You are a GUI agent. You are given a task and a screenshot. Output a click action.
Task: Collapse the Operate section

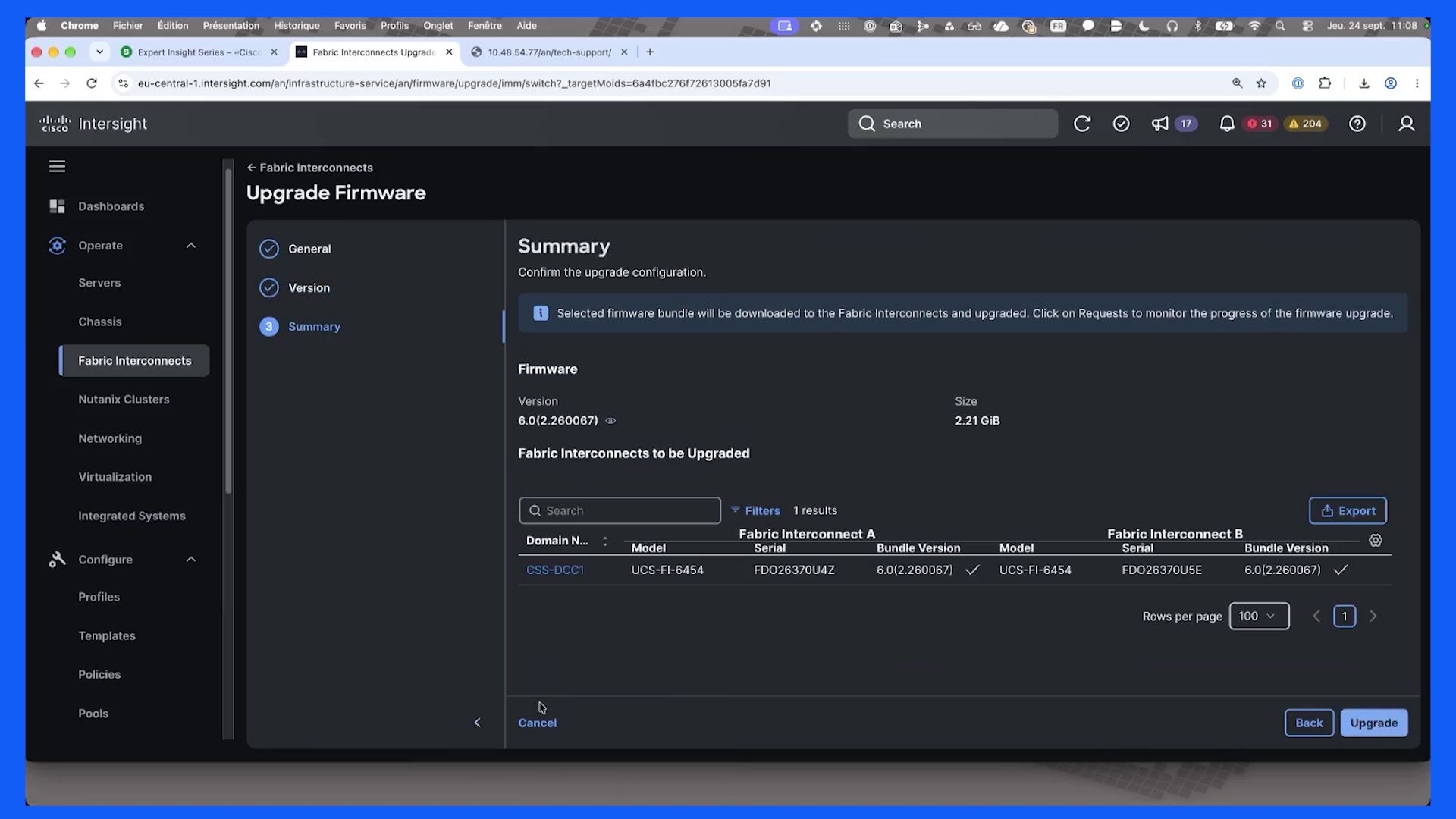pos(191,246)
